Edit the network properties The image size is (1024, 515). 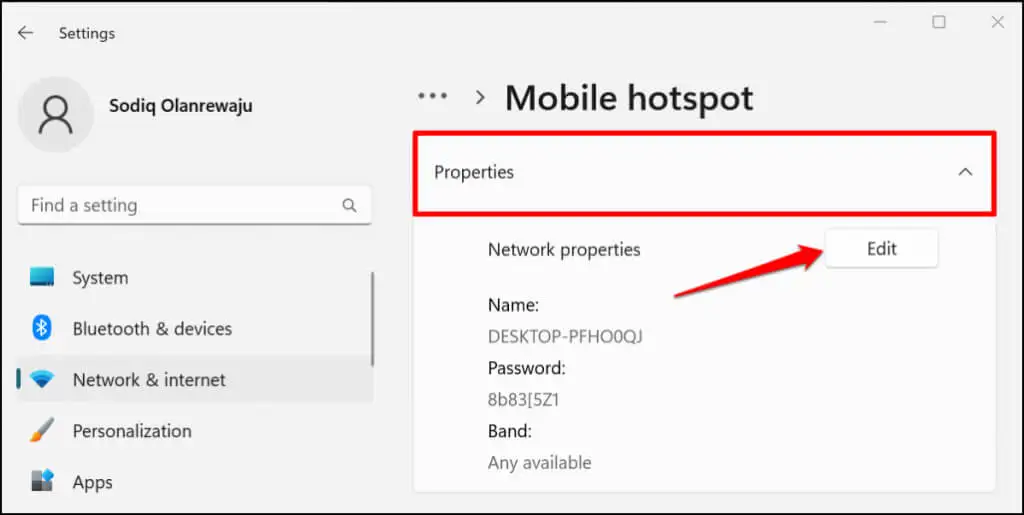tap(882, 249)
